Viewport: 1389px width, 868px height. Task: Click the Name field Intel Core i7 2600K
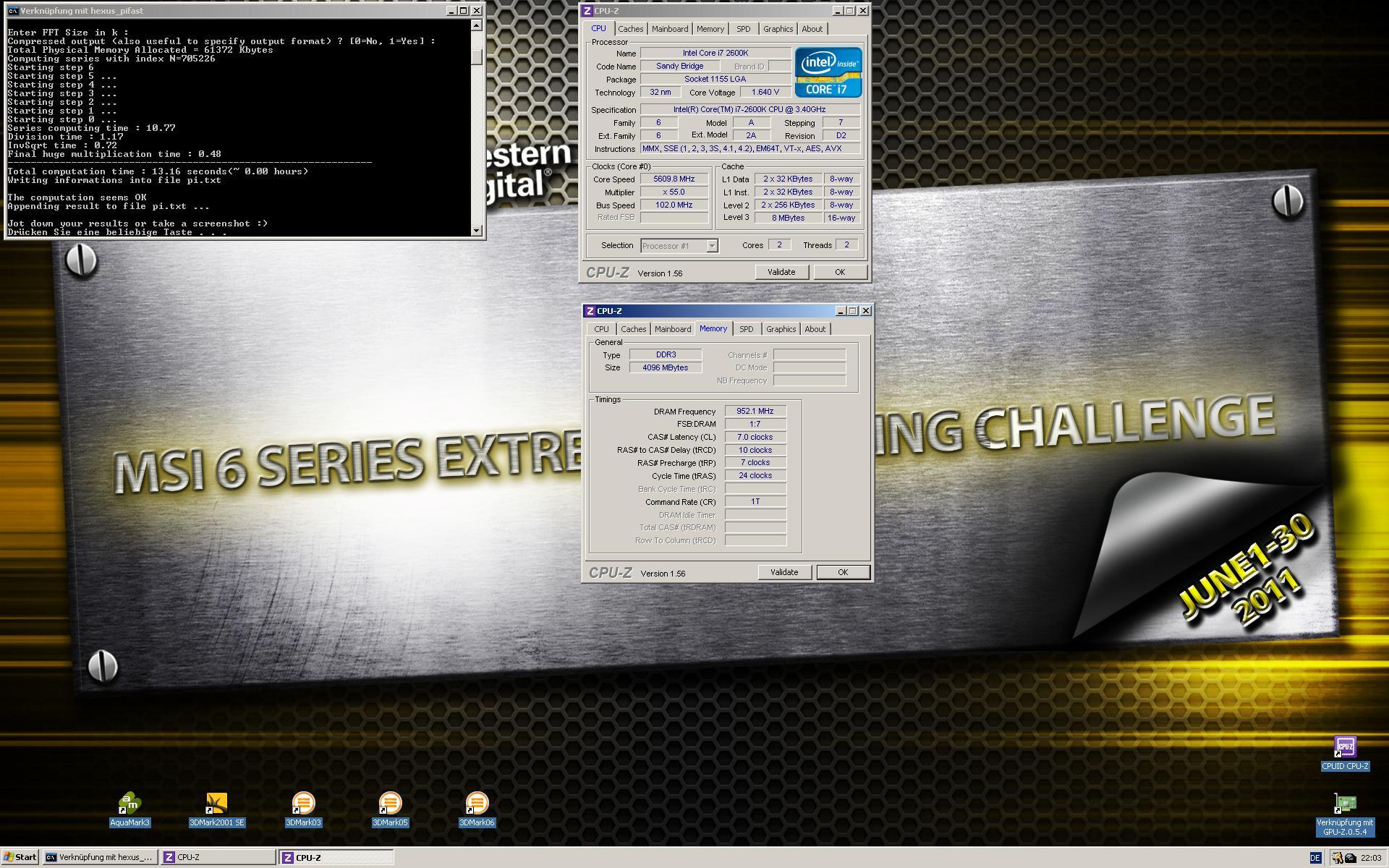point(715,53)
